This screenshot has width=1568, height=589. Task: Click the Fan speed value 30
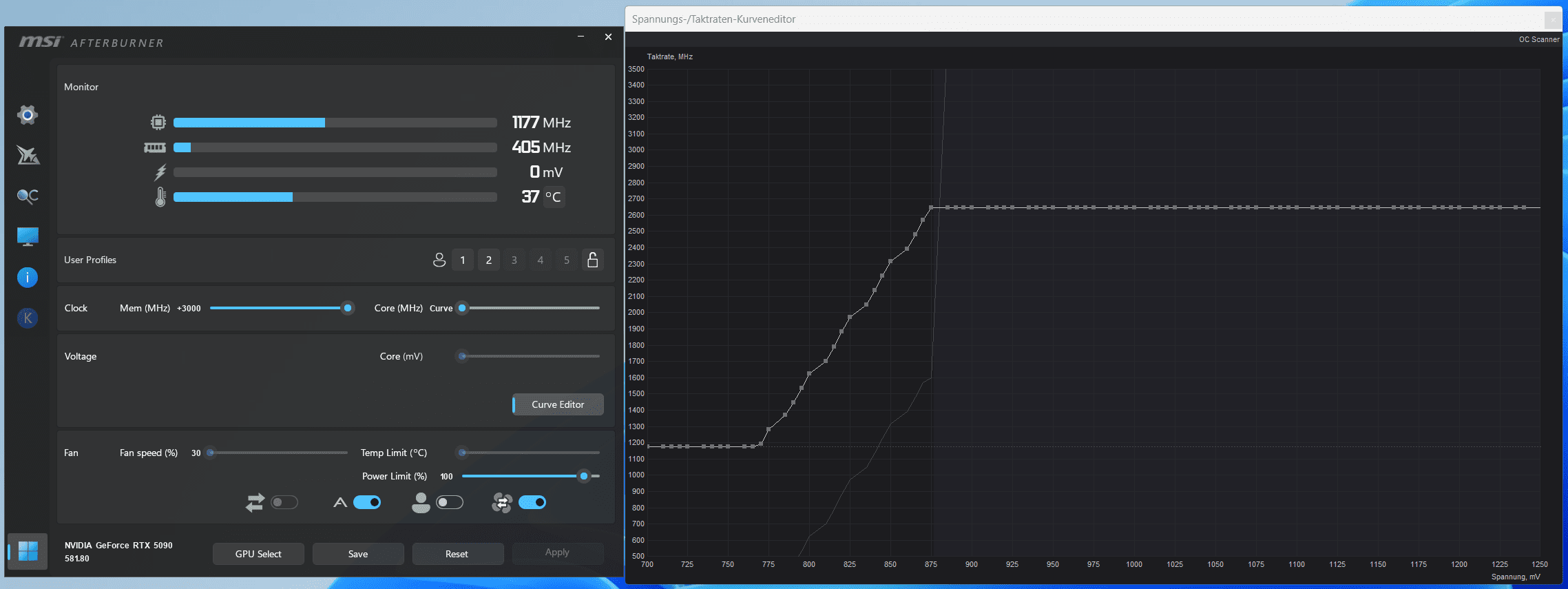tap(196, 453)
